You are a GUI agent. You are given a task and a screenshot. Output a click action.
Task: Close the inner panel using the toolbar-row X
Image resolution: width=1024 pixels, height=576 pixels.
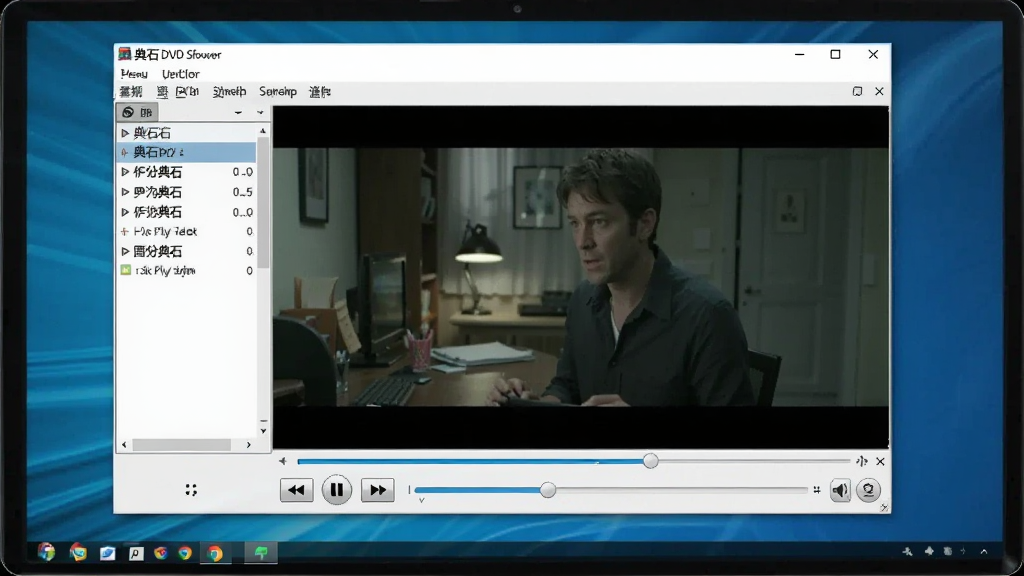[879, 91]
